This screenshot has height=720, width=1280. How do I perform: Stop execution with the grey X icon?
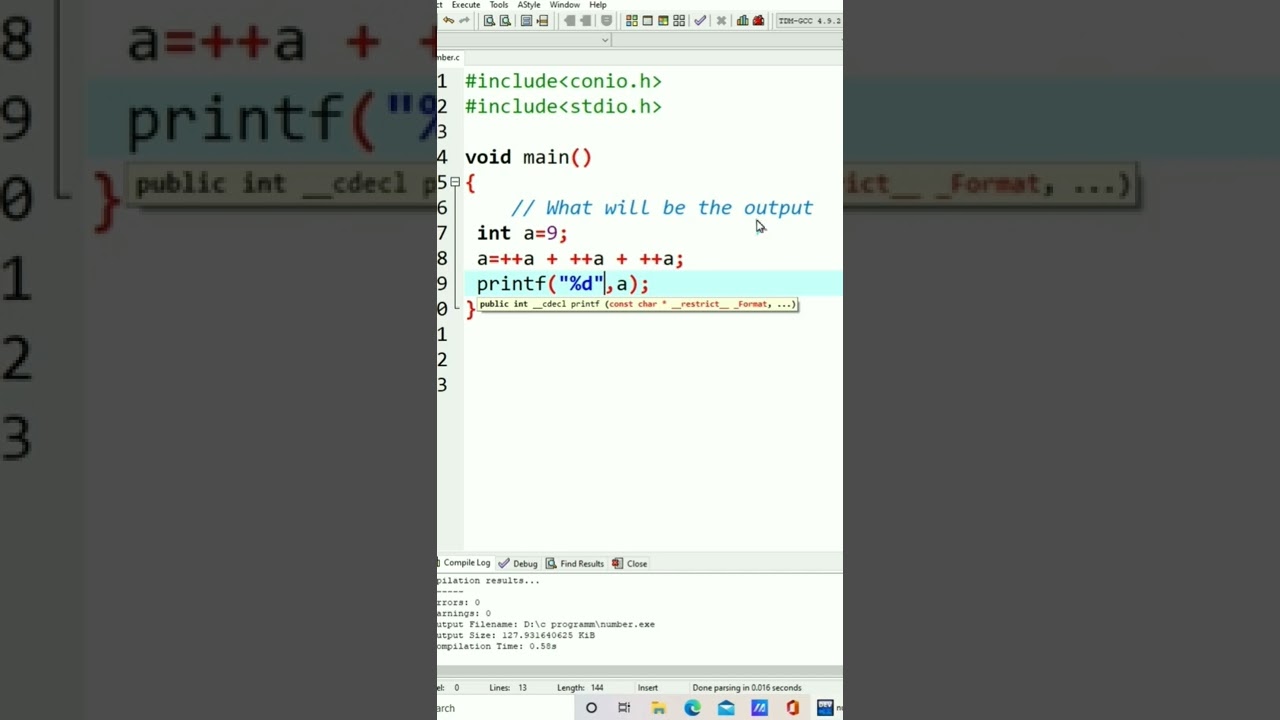coord(721,20)
